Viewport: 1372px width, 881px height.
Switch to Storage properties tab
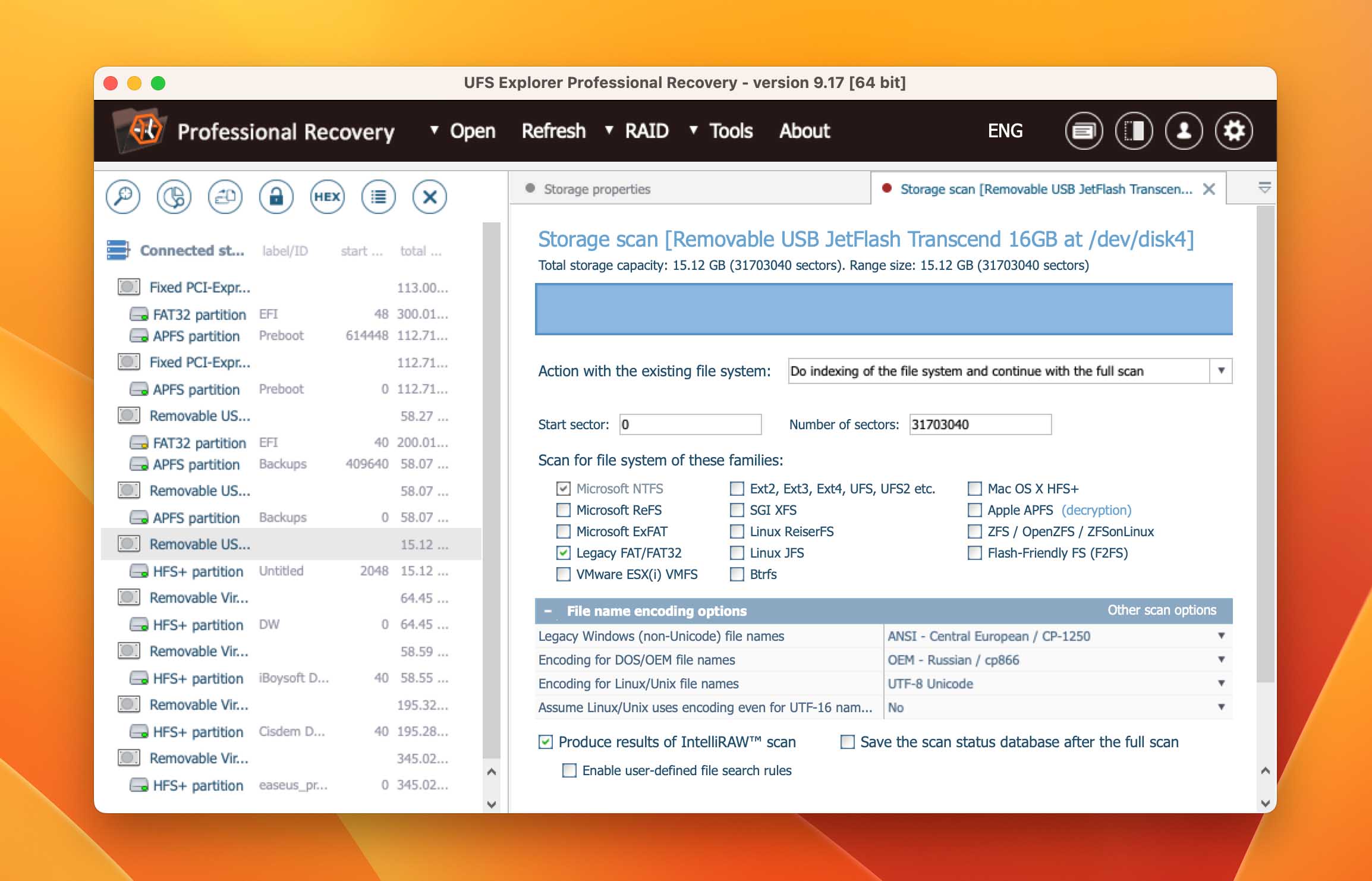coord(690,189)
